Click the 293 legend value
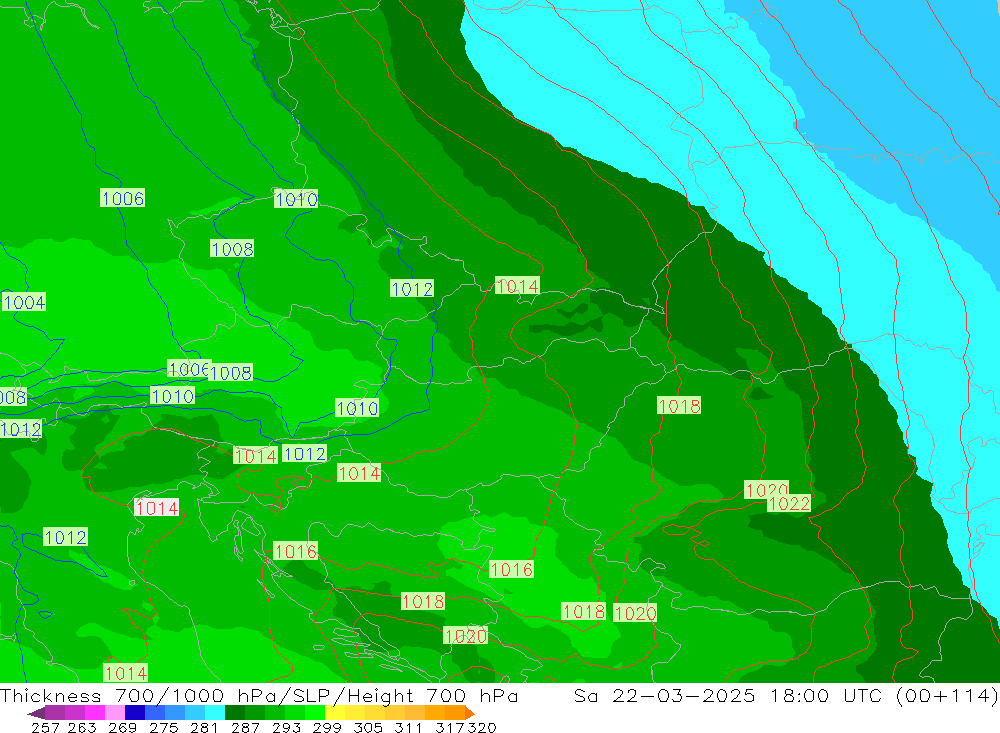Screen dimensions: 1000x733 pos(286,727)
